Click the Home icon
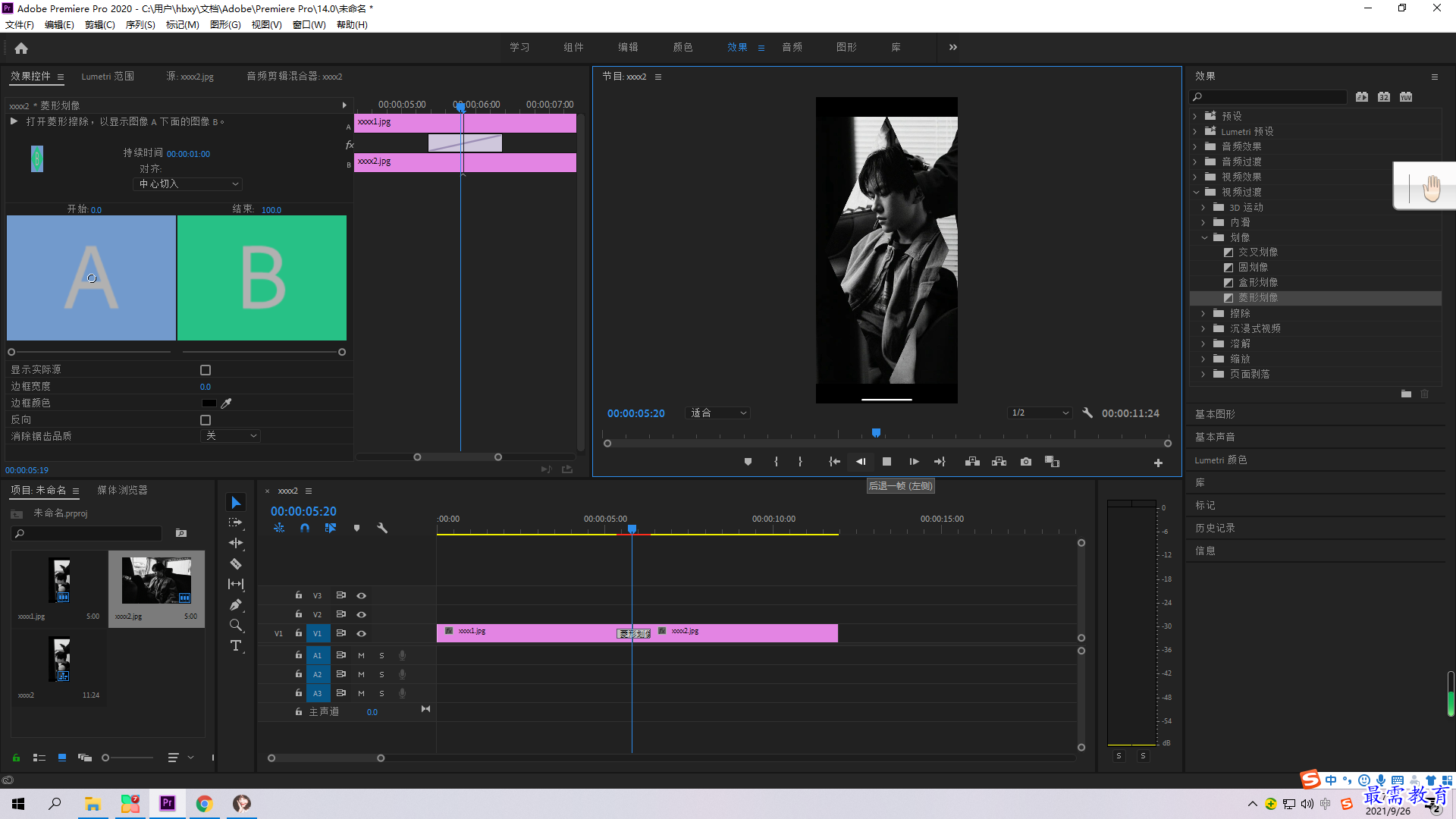The height and width of the screenshot is (819, 1456). pos(21,49)
